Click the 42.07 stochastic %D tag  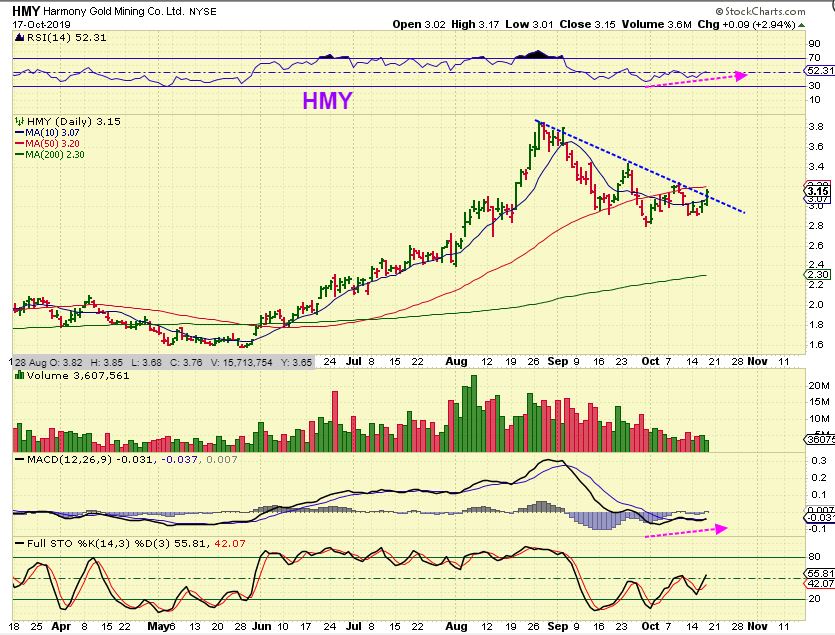(x=820, y=584)
